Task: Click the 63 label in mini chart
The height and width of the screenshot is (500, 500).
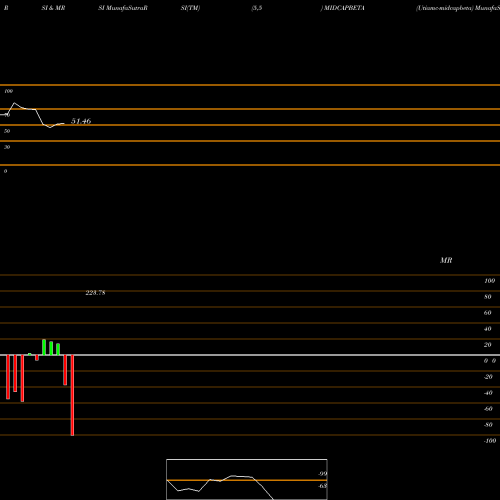Action: 323,486
